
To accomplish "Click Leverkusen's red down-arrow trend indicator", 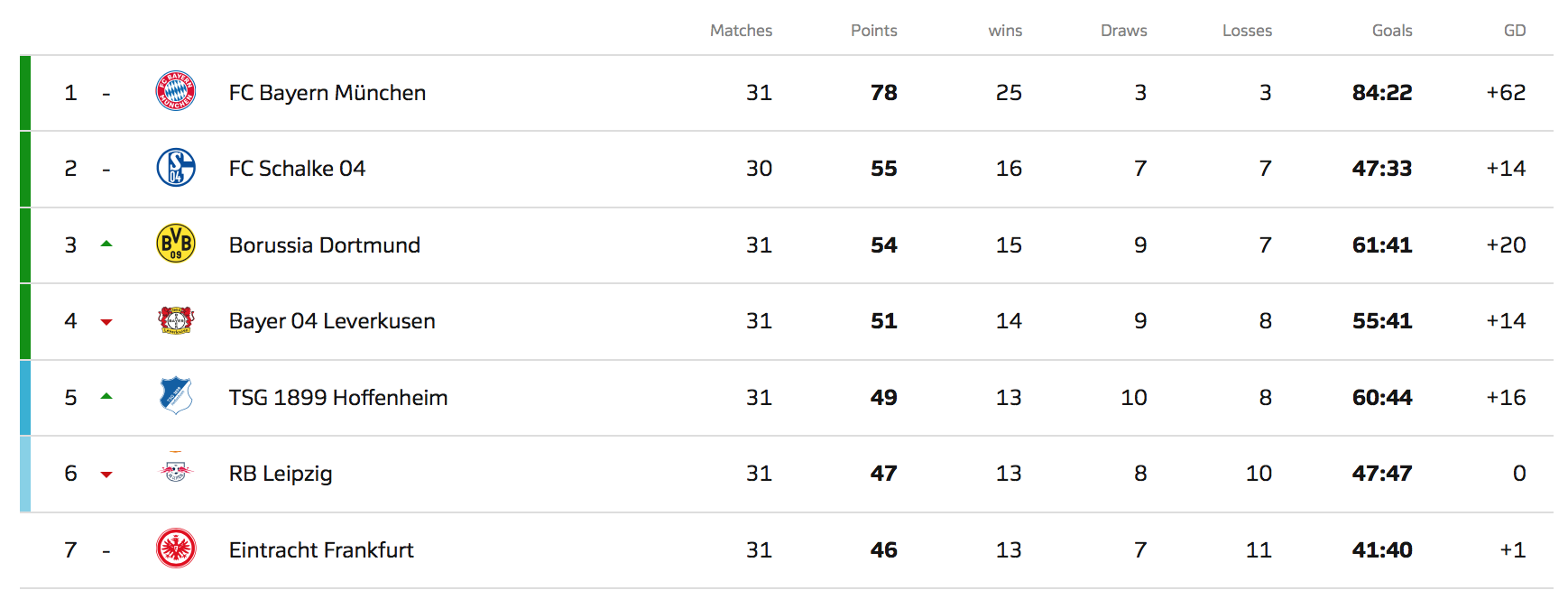I will coord(106,322).
